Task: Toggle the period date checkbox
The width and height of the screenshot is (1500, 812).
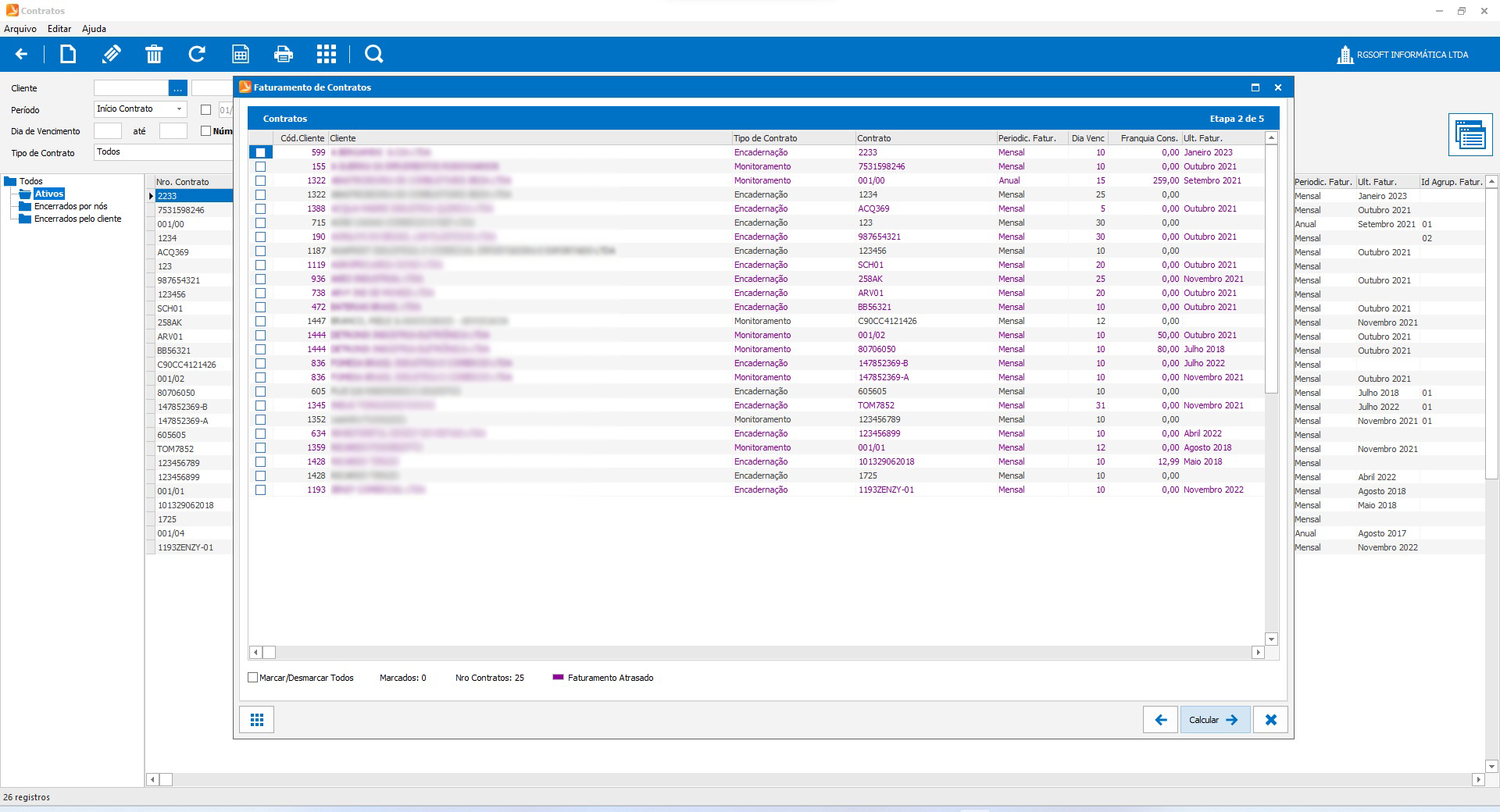Action: 205,110
